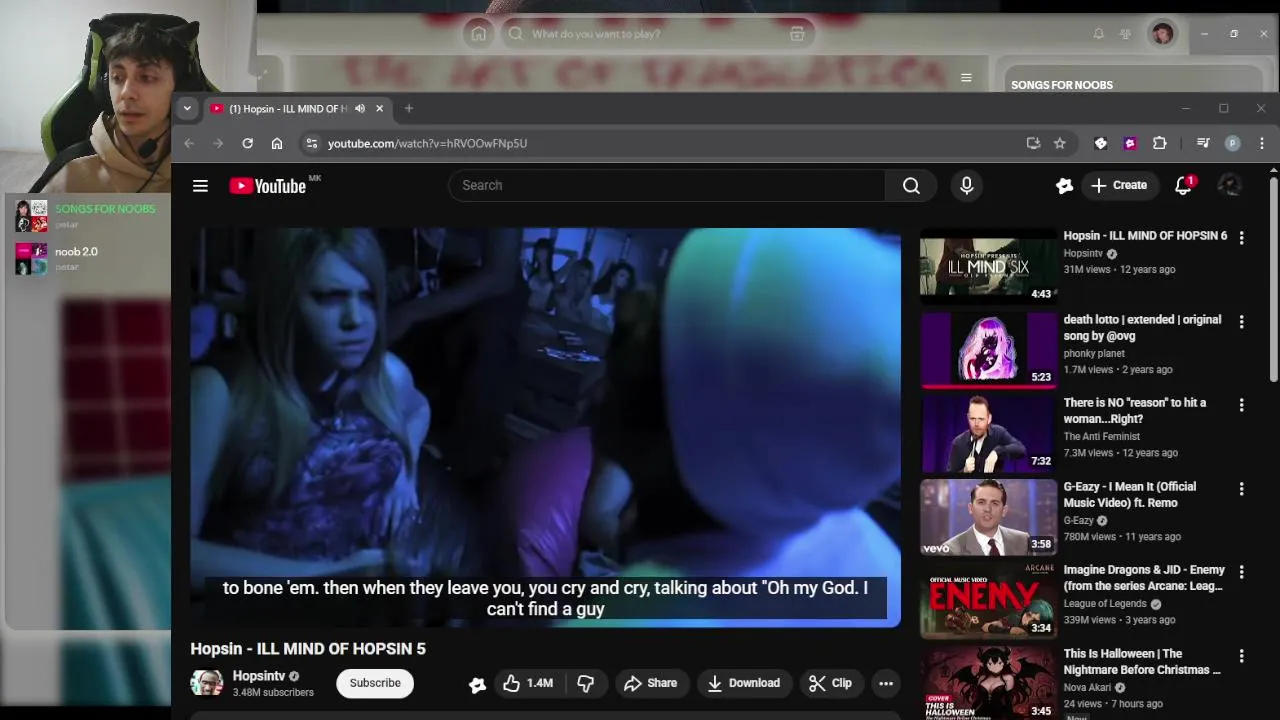
Task: Start voice search with microphone icon
Action: pos(966,185)
